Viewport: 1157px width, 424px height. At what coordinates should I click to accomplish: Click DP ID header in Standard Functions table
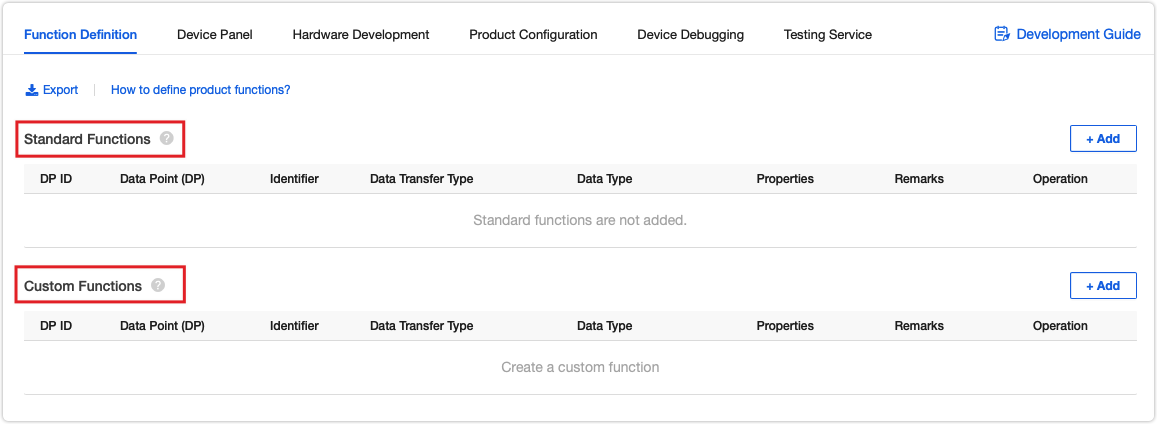[x=56, y=178]
